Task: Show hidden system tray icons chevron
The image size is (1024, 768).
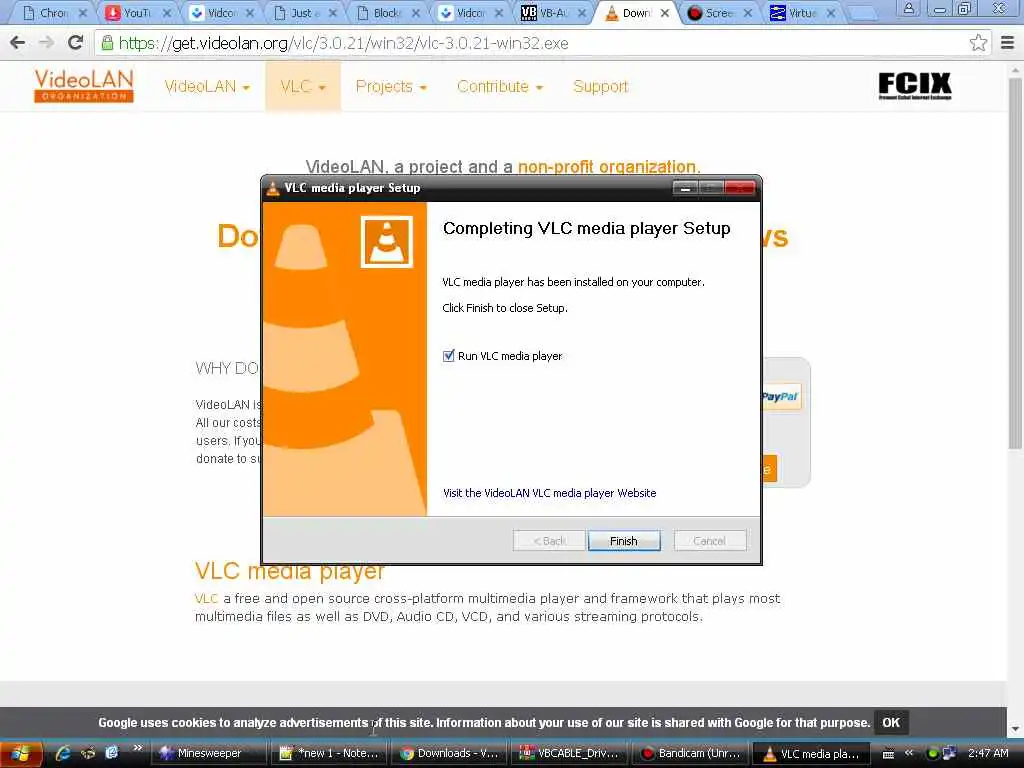Action: coord(908,753)
